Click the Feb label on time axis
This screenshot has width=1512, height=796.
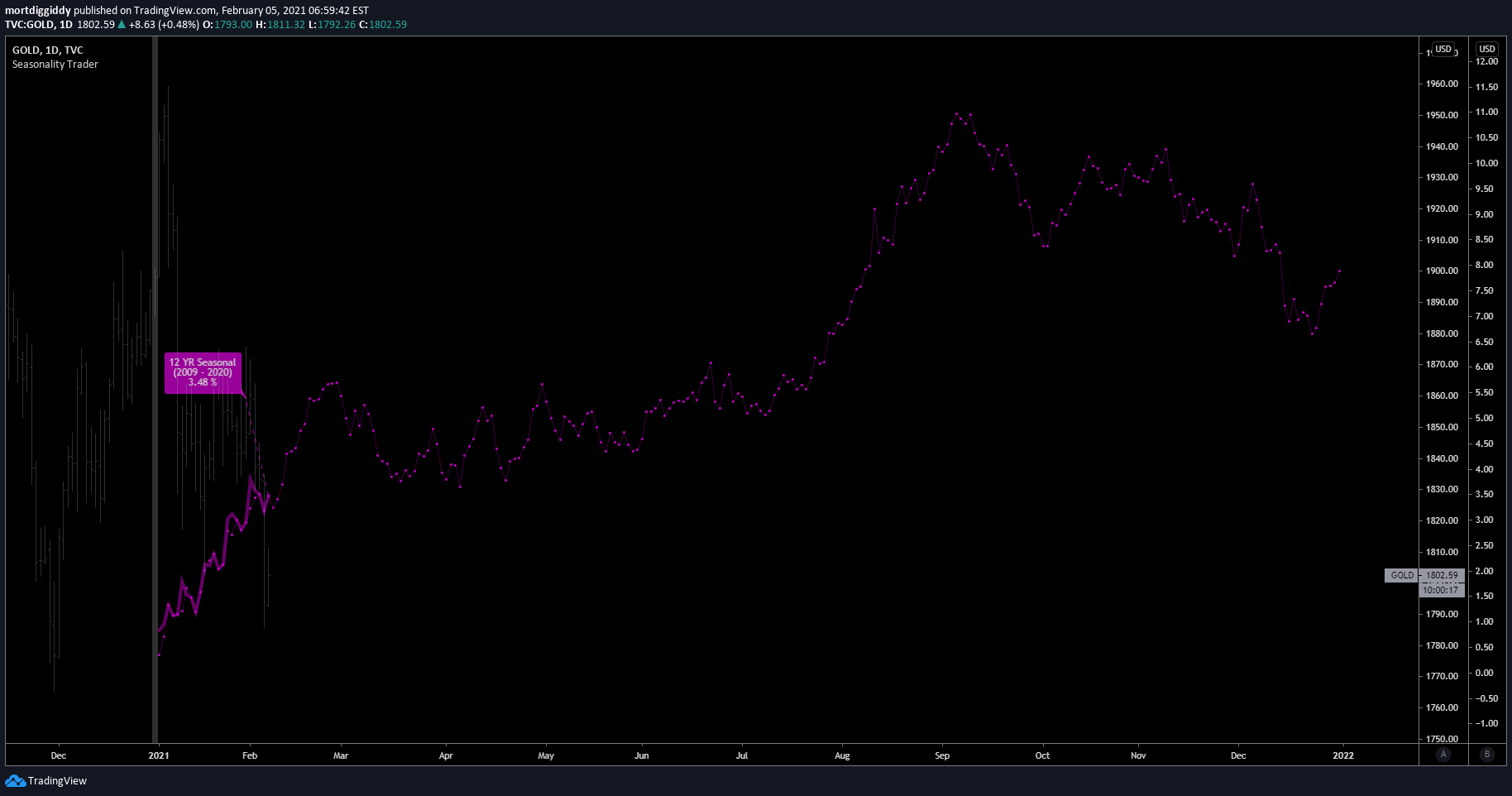(250, 755)
